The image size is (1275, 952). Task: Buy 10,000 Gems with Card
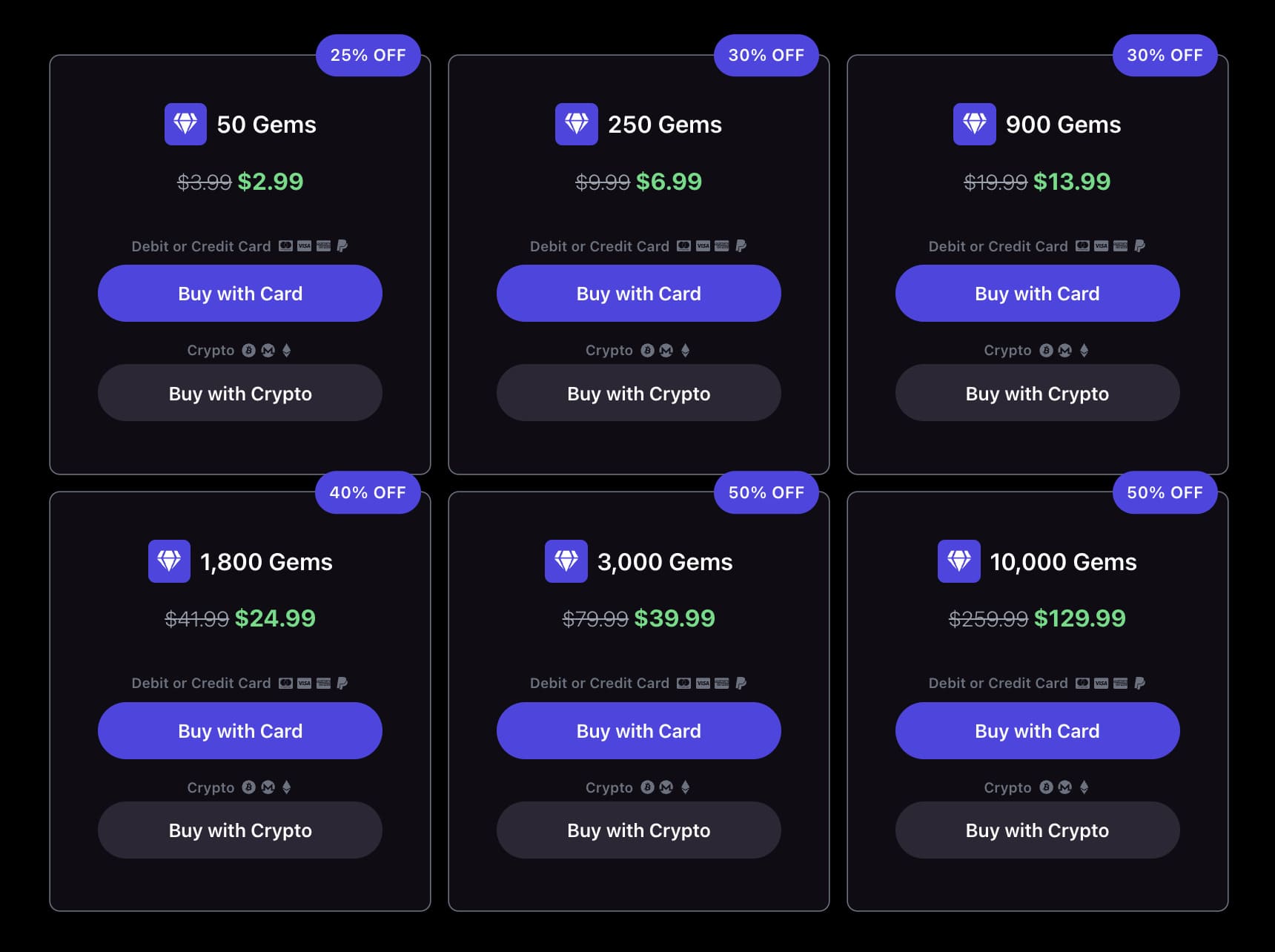pyautogui.click(x=1037, y=730)
